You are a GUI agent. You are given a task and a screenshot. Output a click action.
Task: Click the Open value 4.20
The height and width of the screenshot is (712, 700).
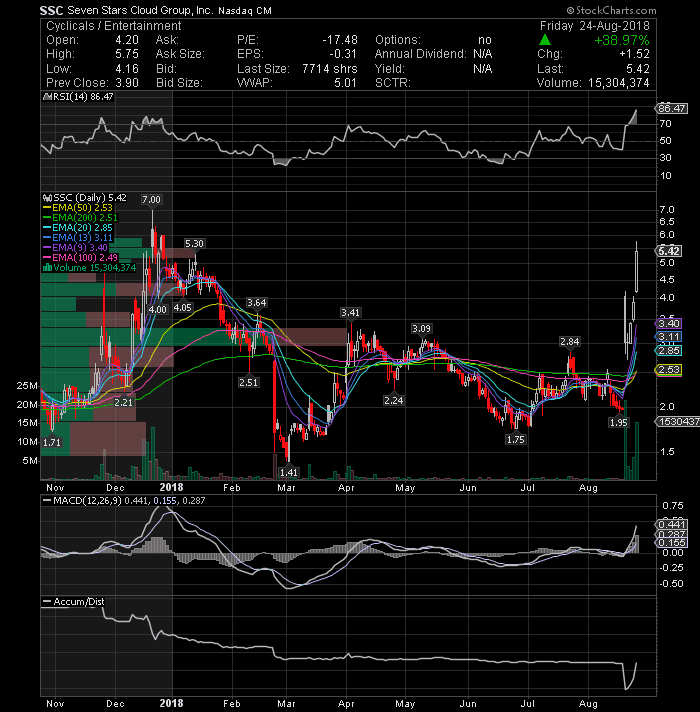coord(127,40)
